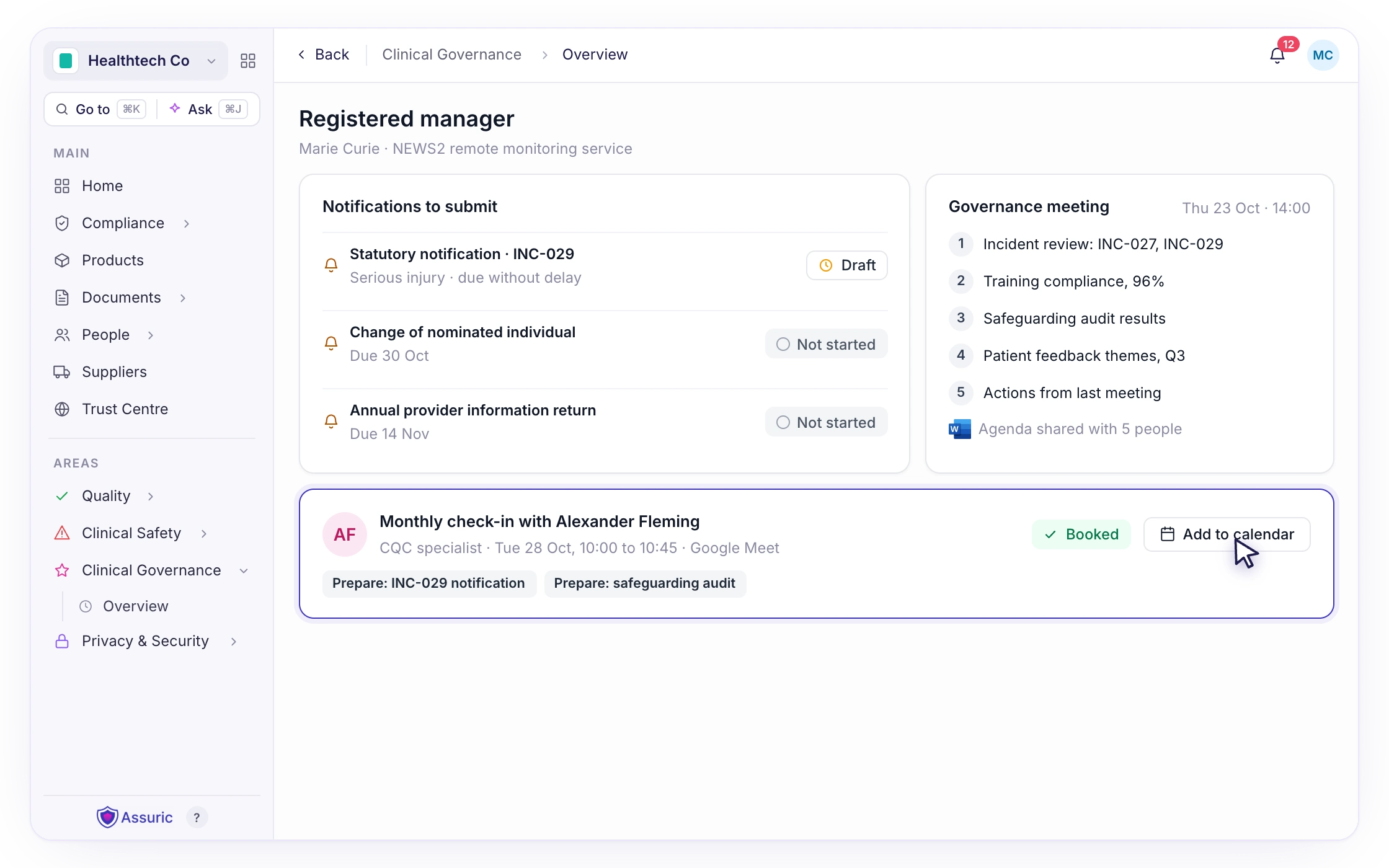This screenshot has width=1389, height=868.
Task: Click the Clinical Safety warning triangle icon
Action: click(62, 533)
